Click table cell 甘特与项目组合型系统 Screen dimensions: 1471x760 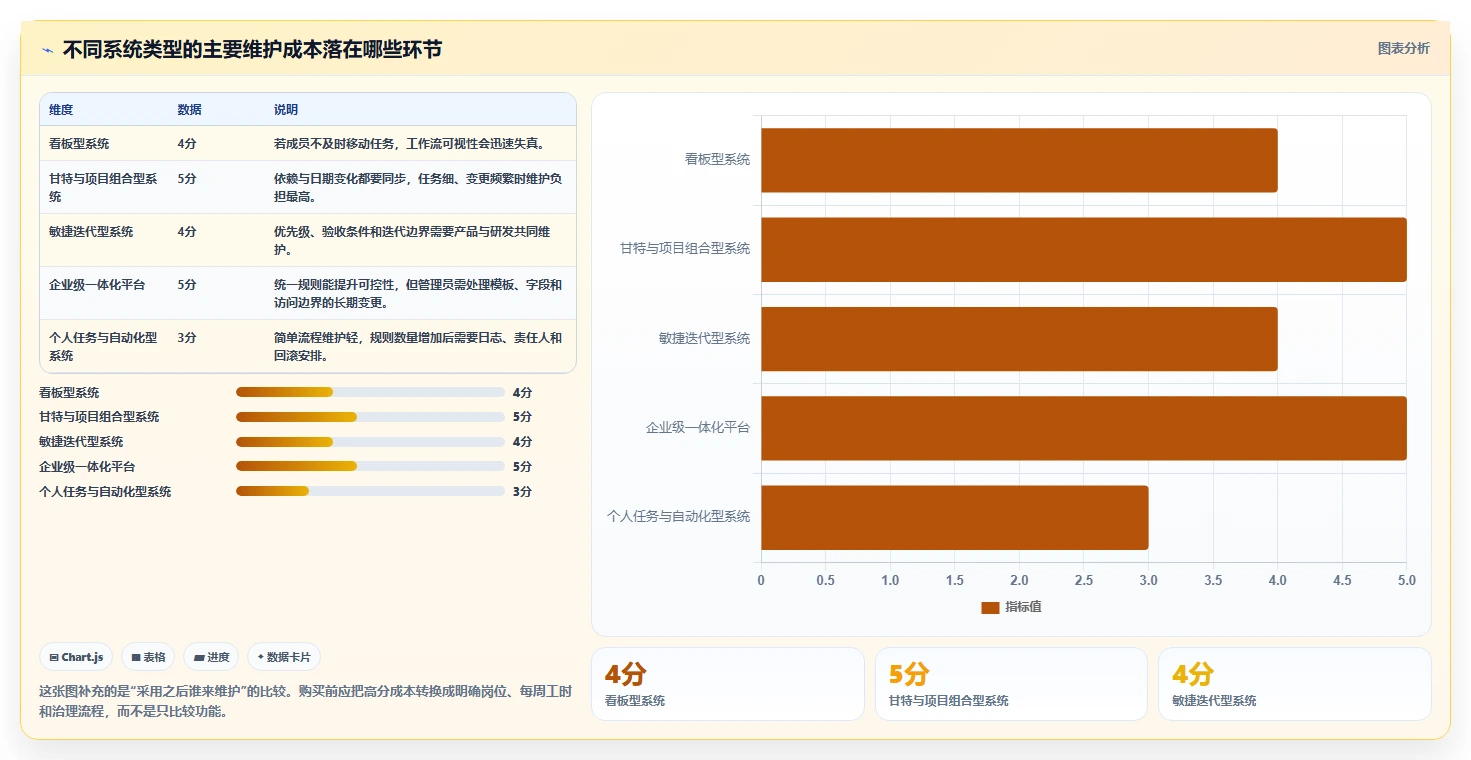(104, 187)
